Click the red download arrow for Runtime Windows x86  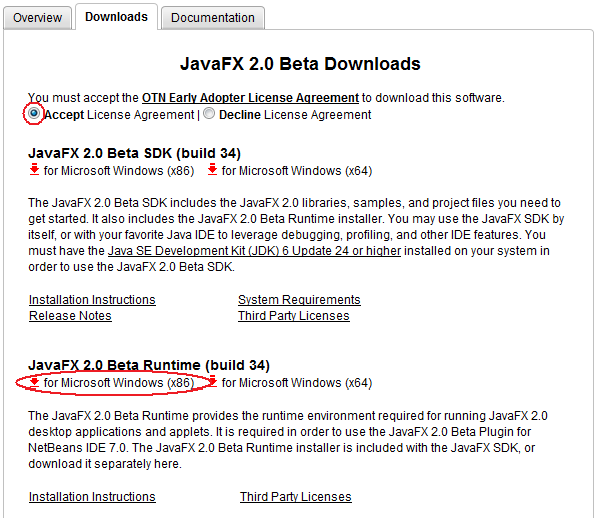tap(34, 382)
